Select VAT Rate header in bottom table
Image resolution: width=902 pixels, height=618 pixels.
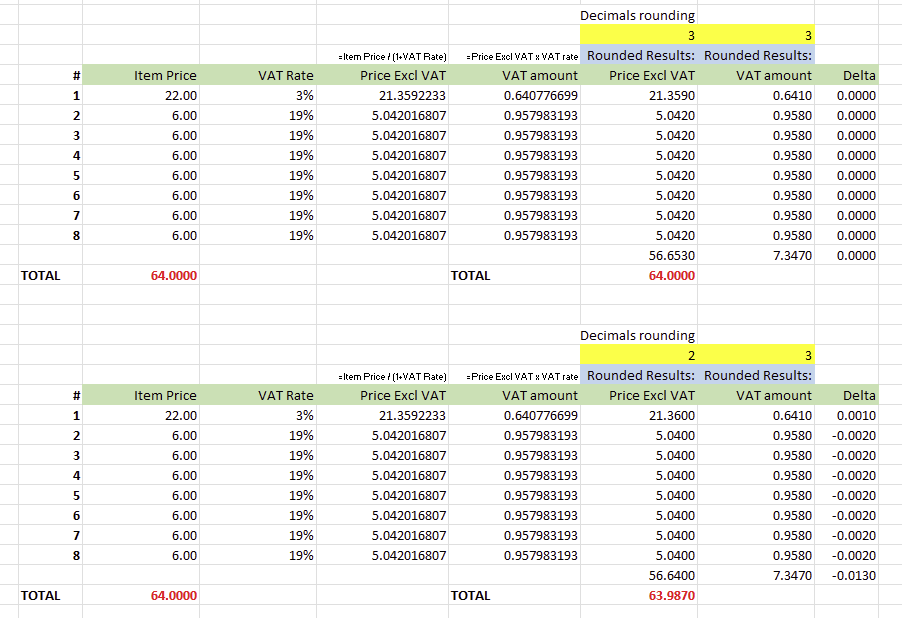(285, 395)
